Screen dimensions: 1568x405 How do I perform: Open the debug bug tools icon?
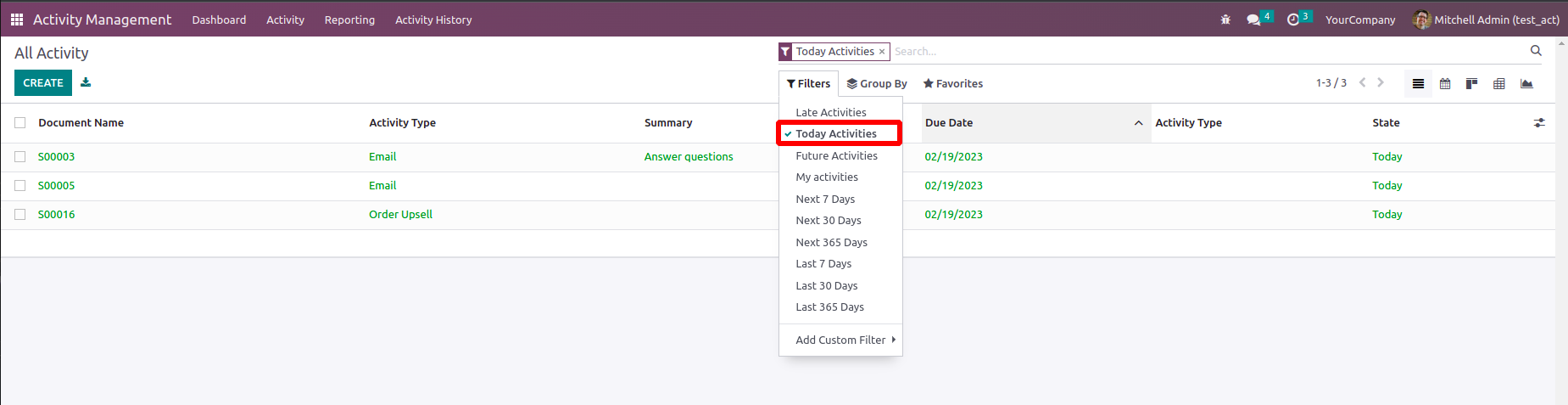click(1225, 20)
